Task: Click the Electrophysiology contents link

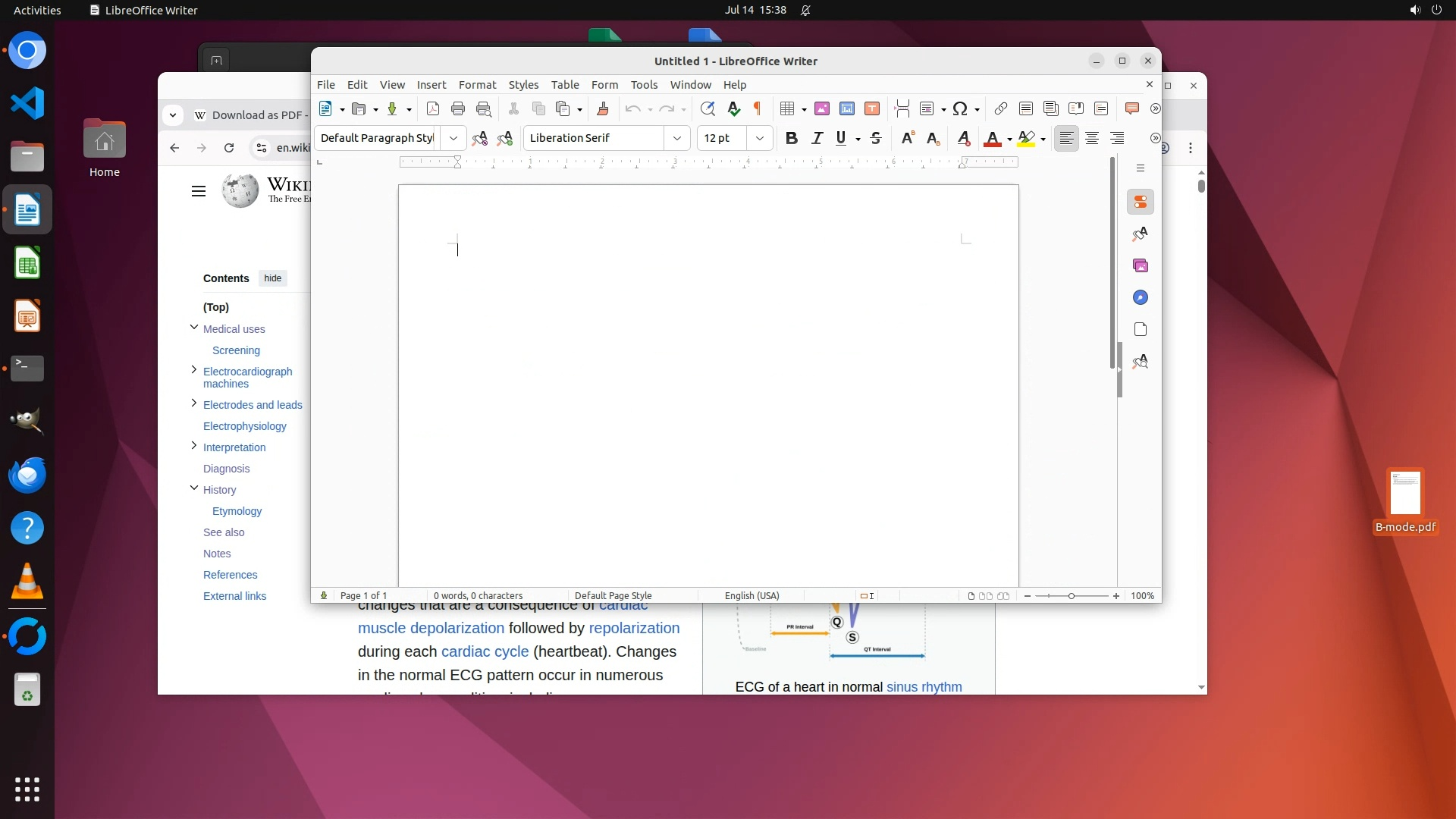Action: pyautogui.click(x=244, y=426)
